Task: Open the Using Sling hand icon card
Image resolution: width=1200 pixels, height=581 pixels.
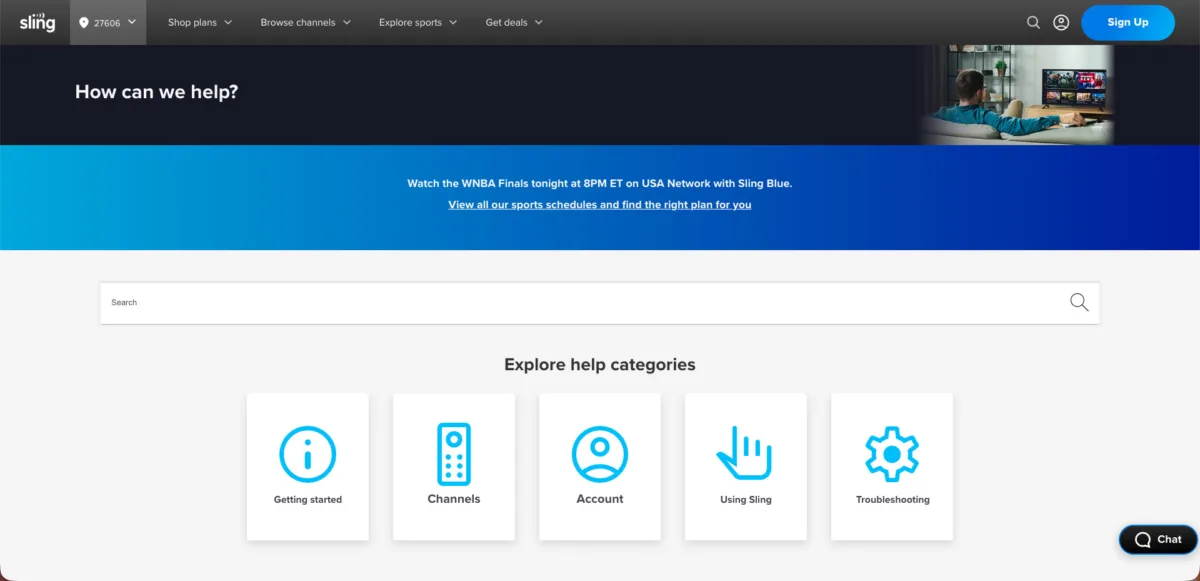Action: (x=746, y=466)
